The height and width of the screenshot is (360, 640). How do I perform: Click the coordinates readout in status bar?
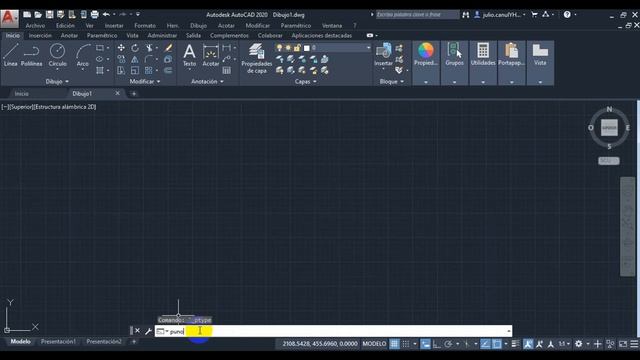pyautogui.click(x=320, y=344)
